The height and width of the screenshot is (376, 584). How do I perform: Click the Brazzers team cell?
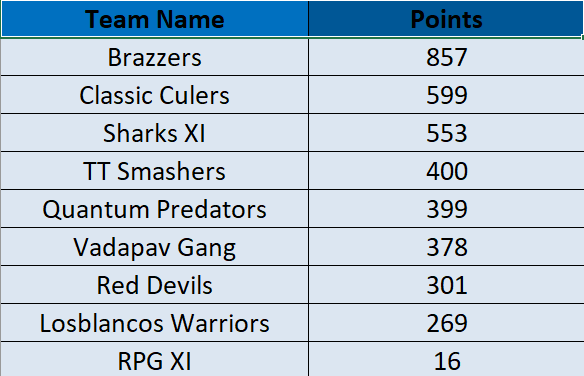tap(155, 57)
